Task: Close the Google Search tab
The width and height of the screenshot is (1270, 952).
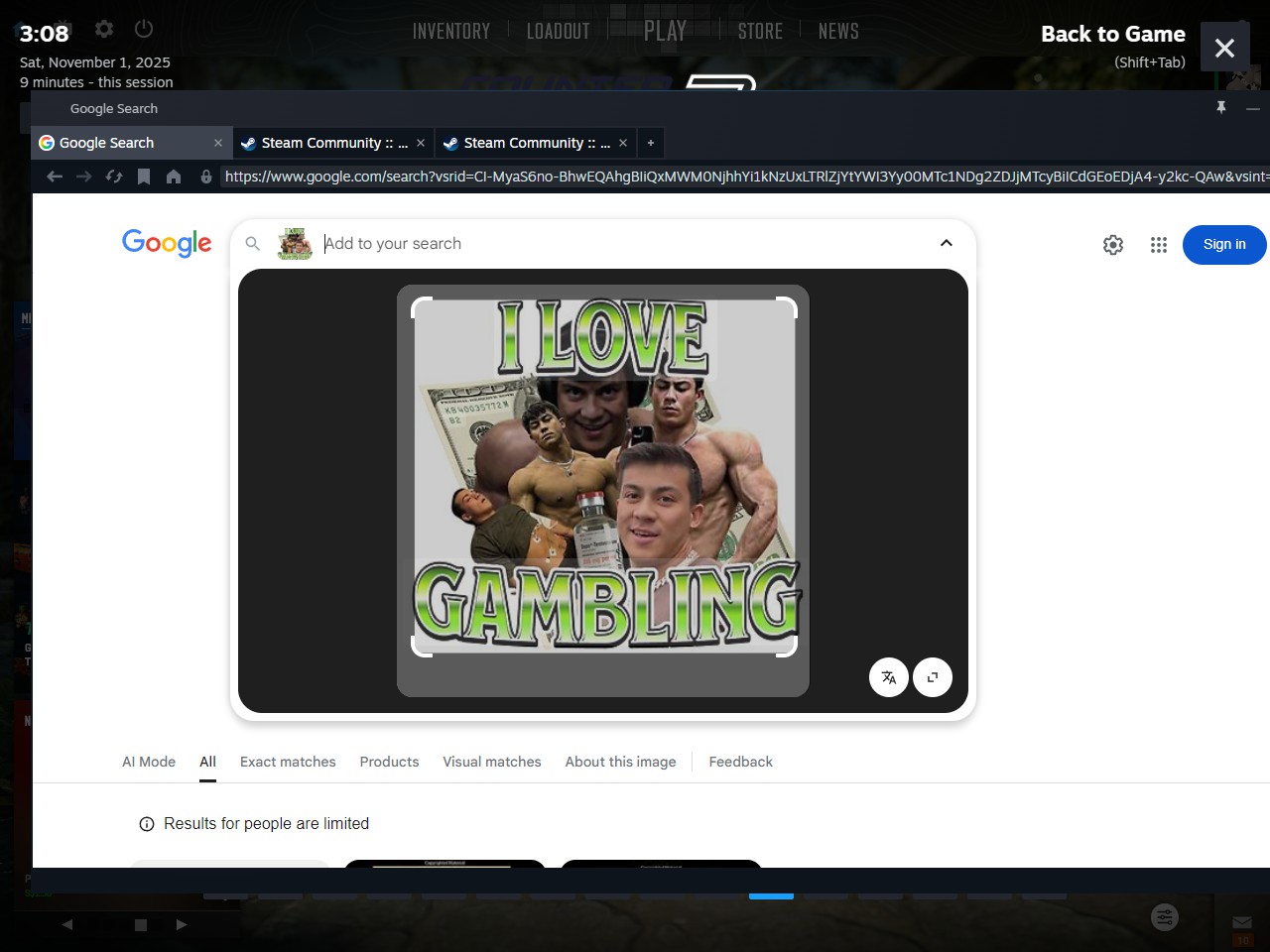Action: [218, 143]
